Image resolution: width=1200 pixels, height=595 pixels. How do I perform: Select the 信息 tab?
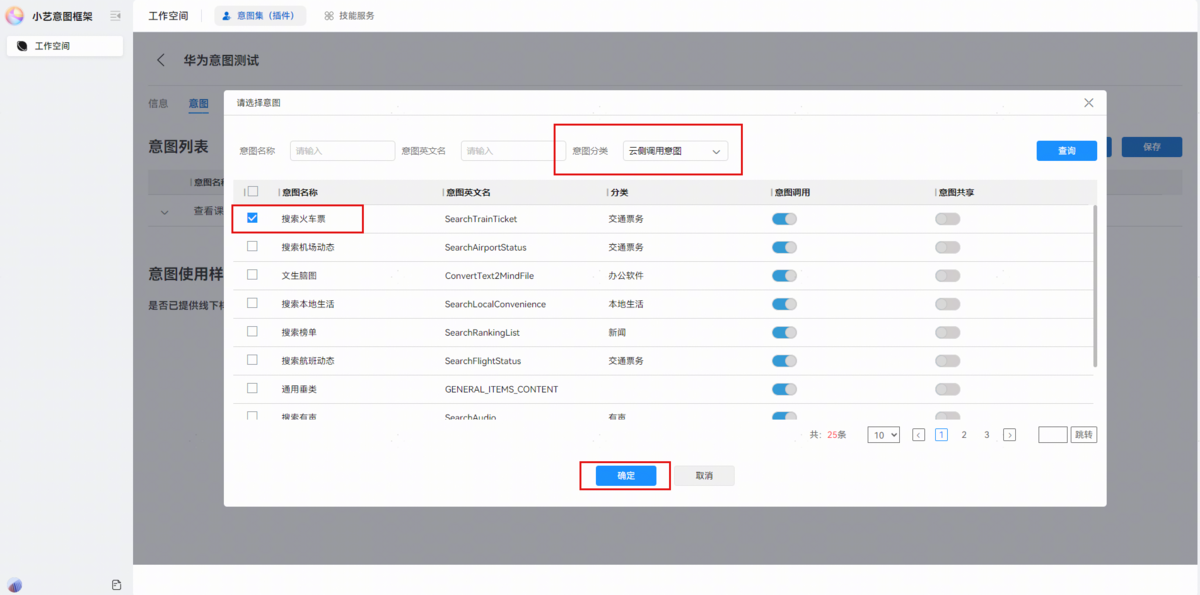[158, 103]
